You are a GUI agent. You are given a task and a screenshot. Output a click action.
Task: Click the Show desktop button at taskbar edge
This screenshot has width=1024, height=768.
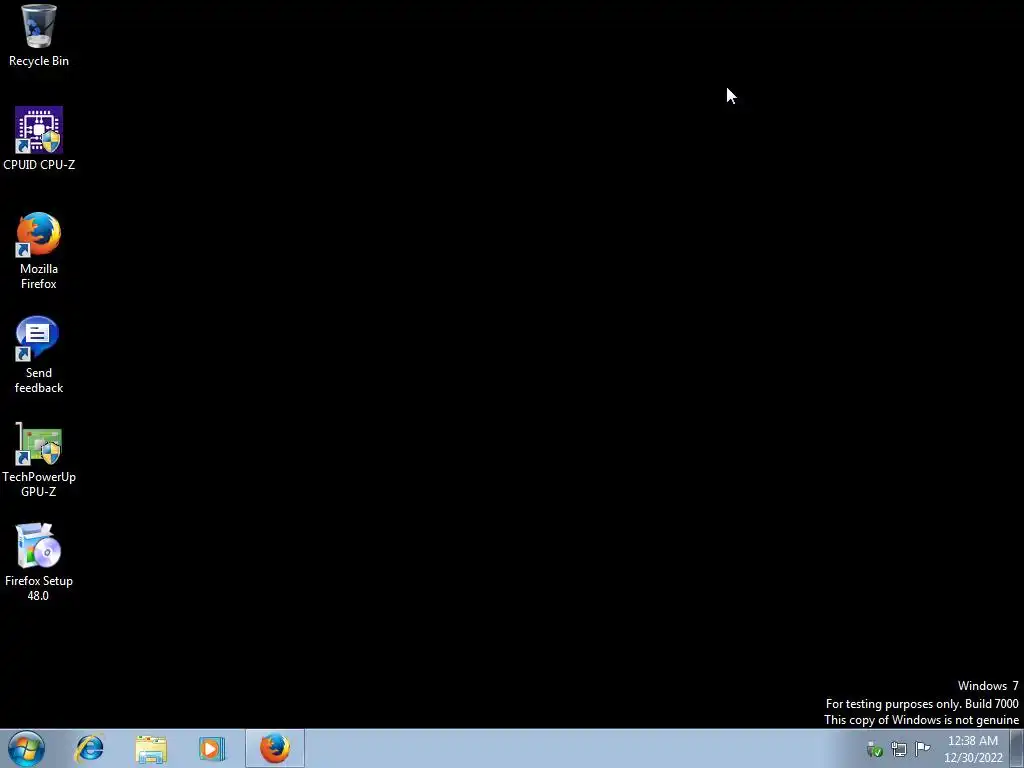tap(1017, 749)
